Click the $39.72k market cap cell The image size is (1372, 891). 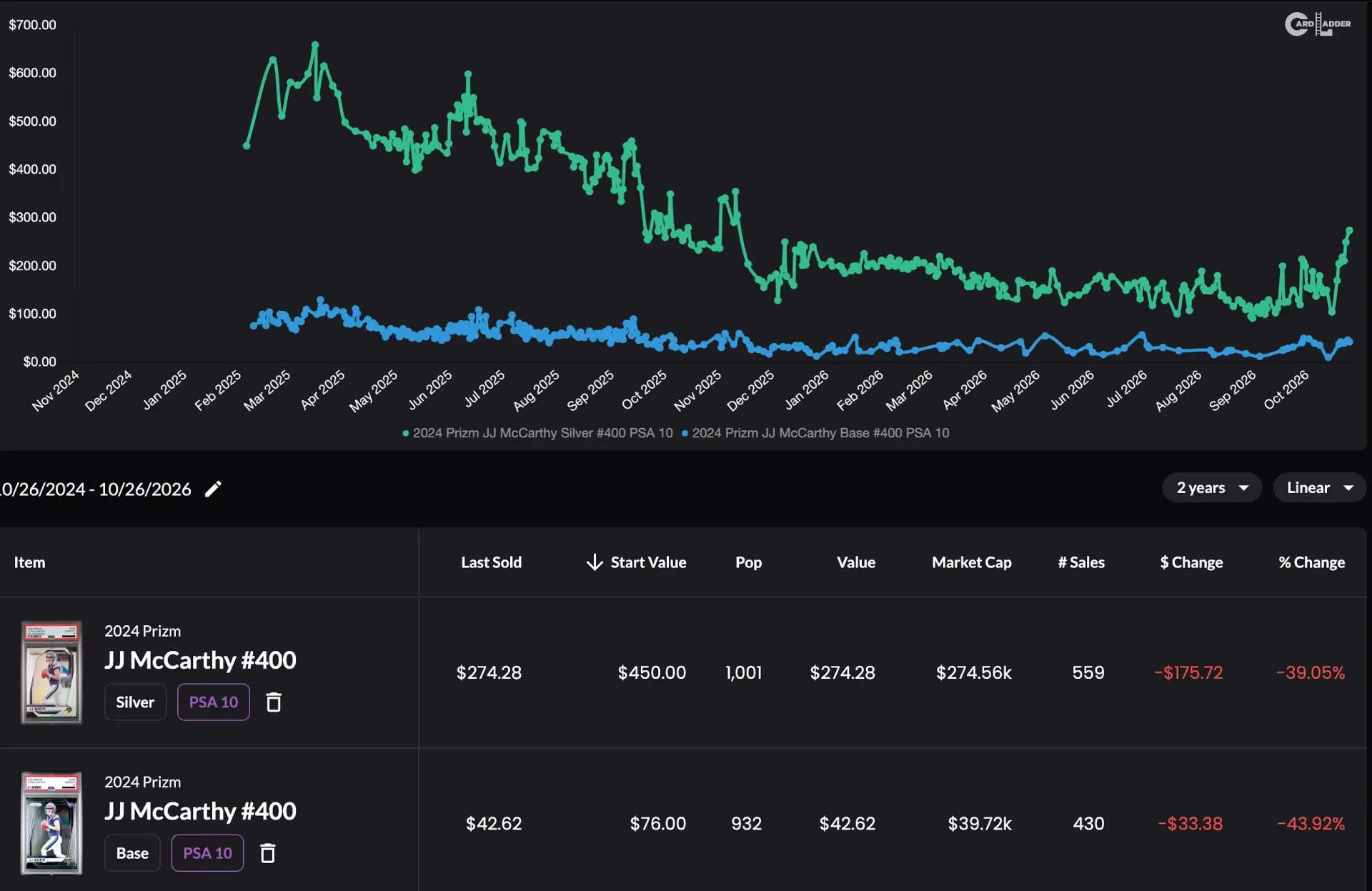[980, 823]
